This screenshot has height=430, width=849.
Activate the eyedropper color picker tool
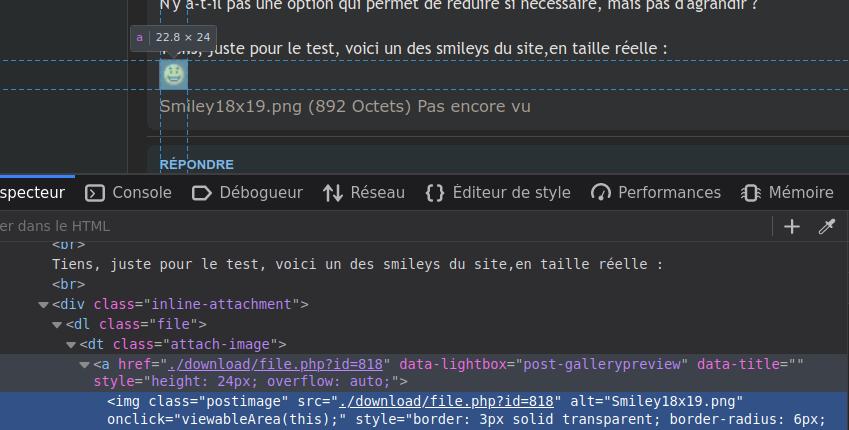pos(826,227)
